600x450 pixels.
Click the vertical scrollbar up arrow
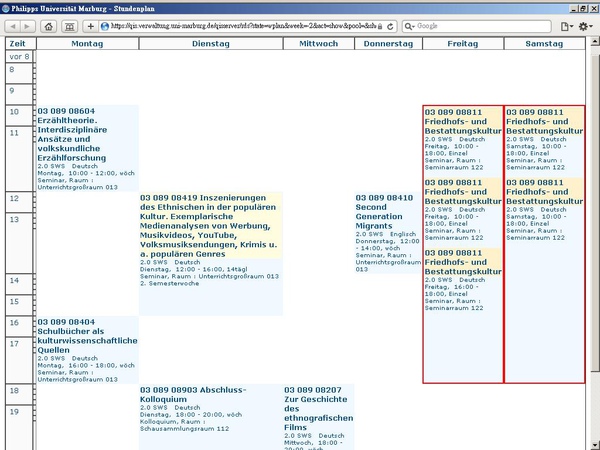click(x=595, y=41)
